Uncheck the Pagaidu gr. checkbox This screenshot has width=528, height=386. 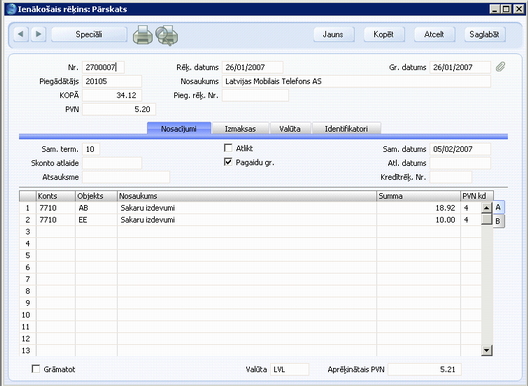pyautogui.click(x=228, y=162)
